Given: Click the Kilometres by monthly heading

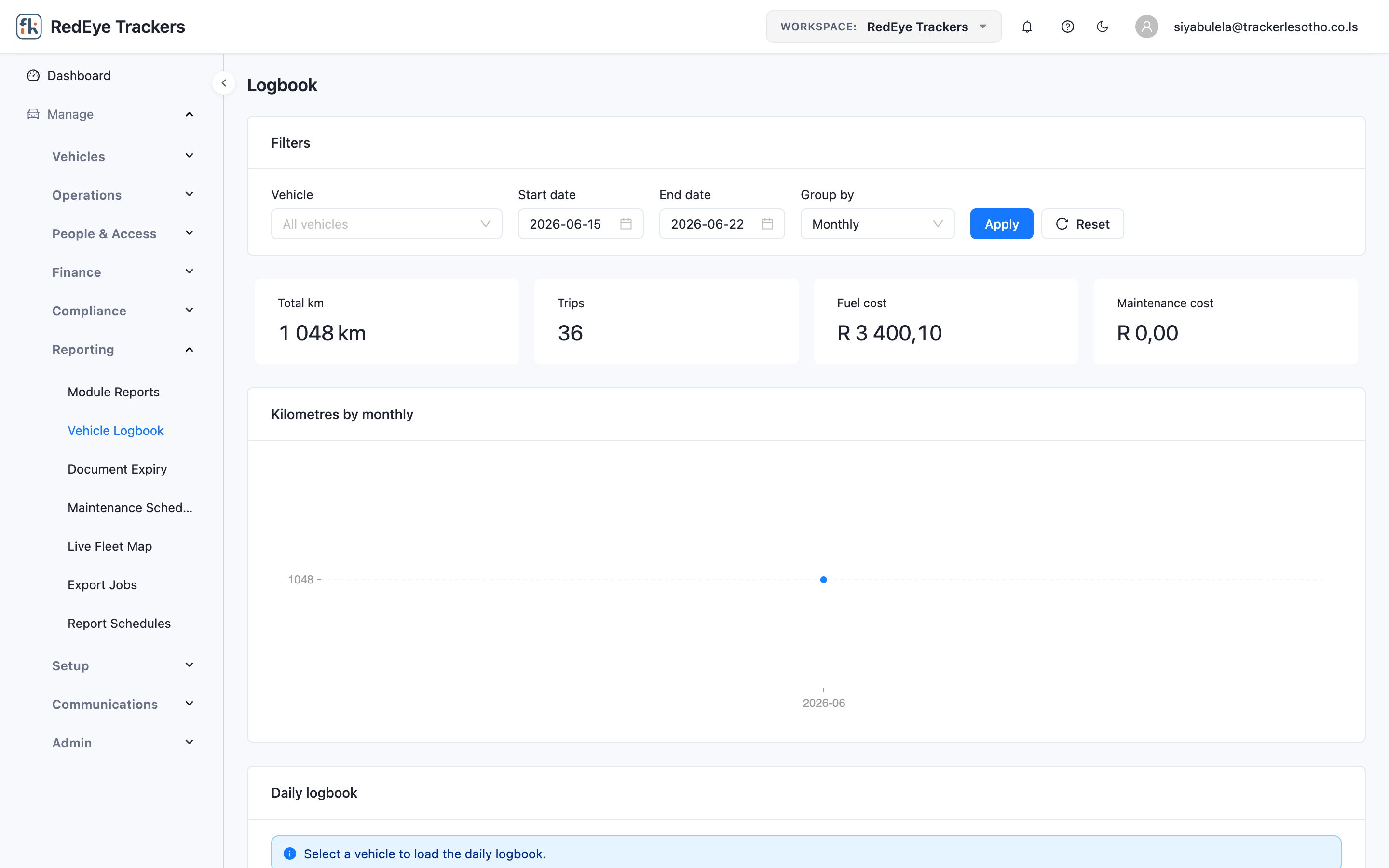Looking at the screenshot, I should pyautogui.click(x=341, y=414).
